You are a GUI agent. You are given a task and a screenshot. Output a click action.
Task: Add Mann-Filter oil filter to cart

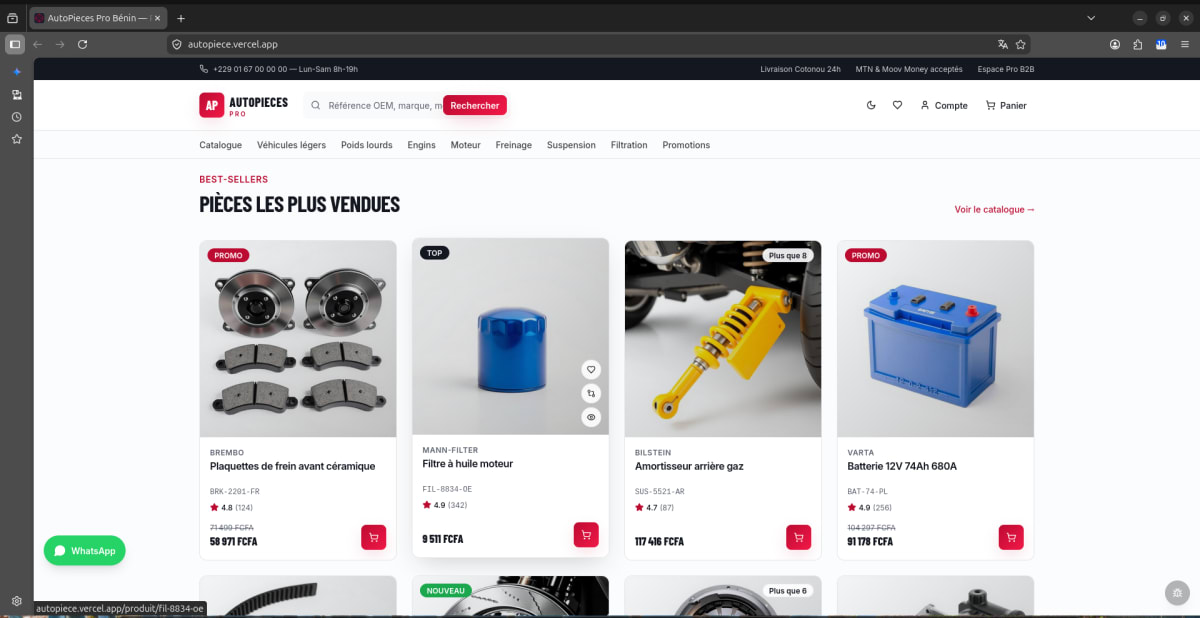[586, 534]
